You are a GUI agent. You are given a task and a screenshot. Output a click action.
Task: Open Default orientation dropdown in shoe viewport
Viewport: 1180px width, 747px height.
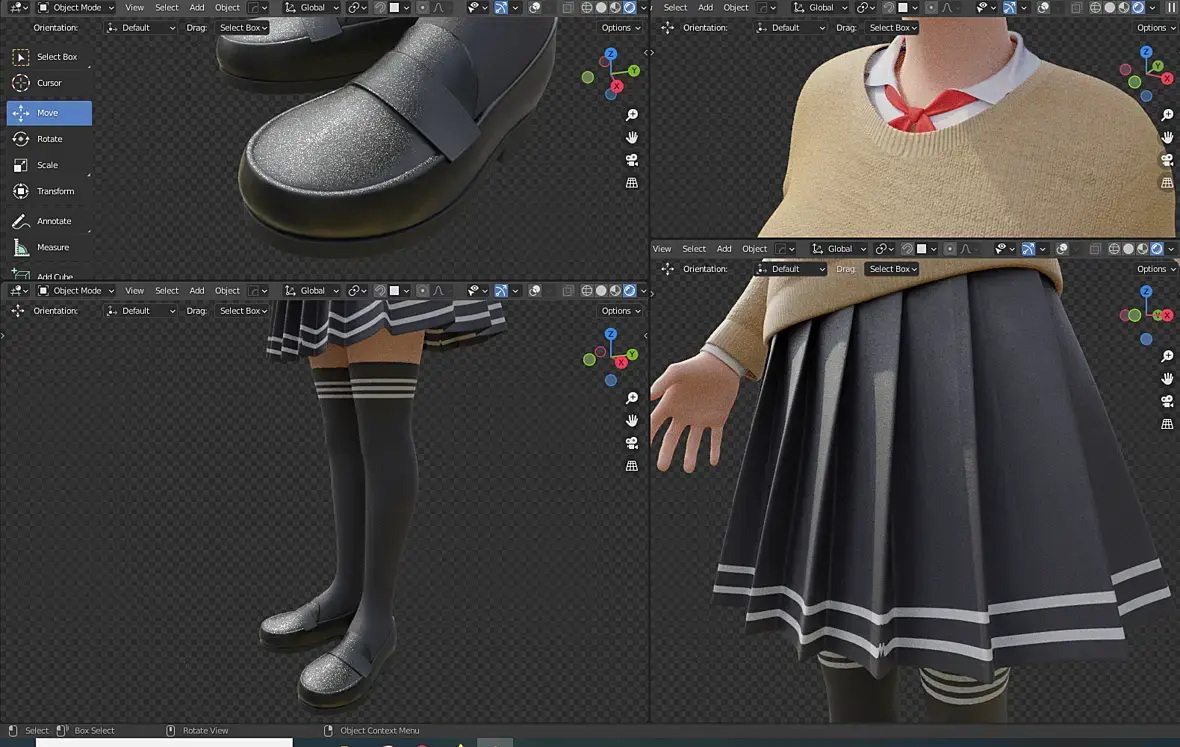141,28
